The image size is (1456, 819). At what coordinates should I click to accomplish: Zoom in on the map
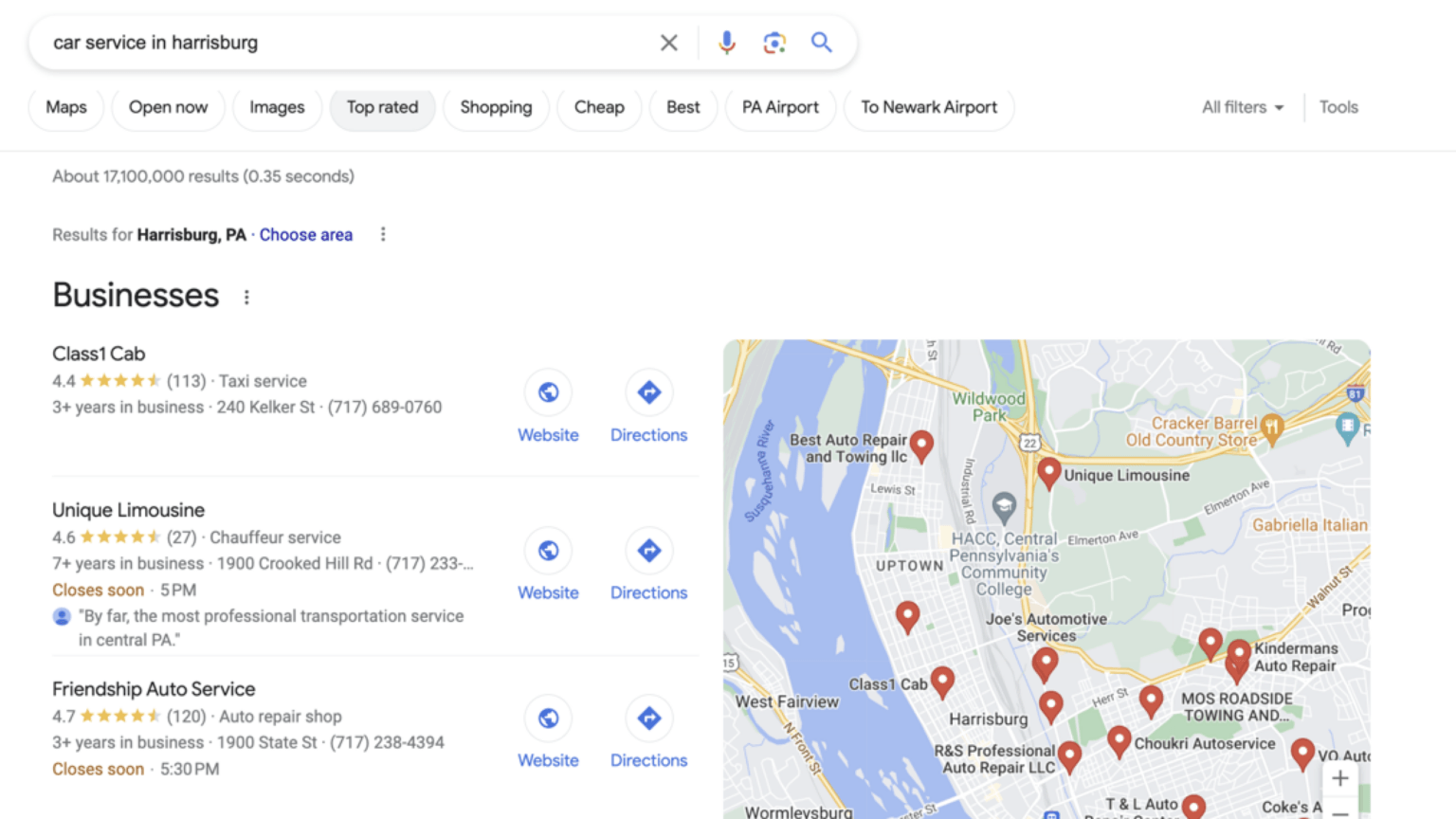pyautogui.click(x=1339, y=777)
